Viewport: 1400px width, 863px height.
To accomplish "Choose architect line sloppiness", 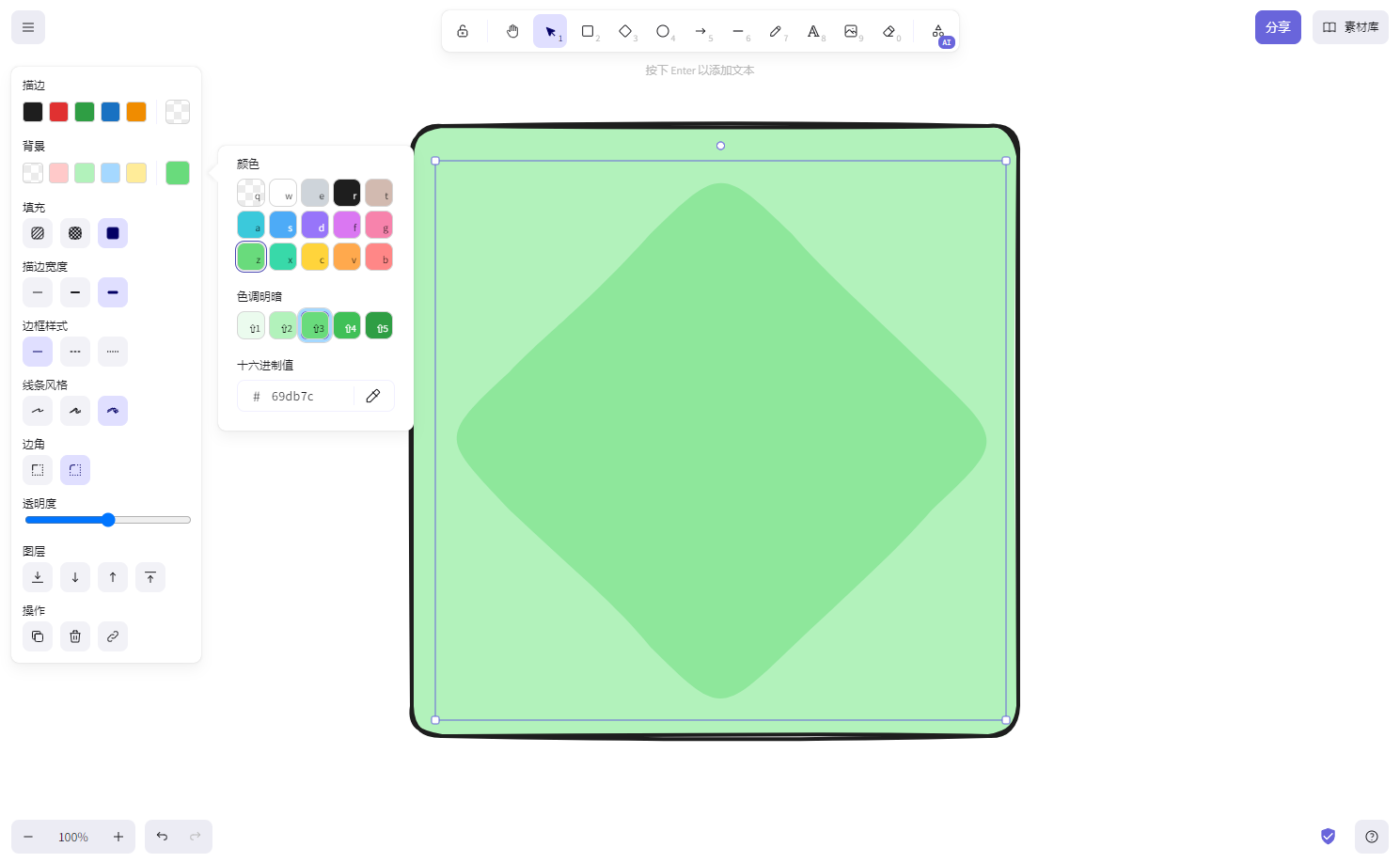I will pos(38,411).
